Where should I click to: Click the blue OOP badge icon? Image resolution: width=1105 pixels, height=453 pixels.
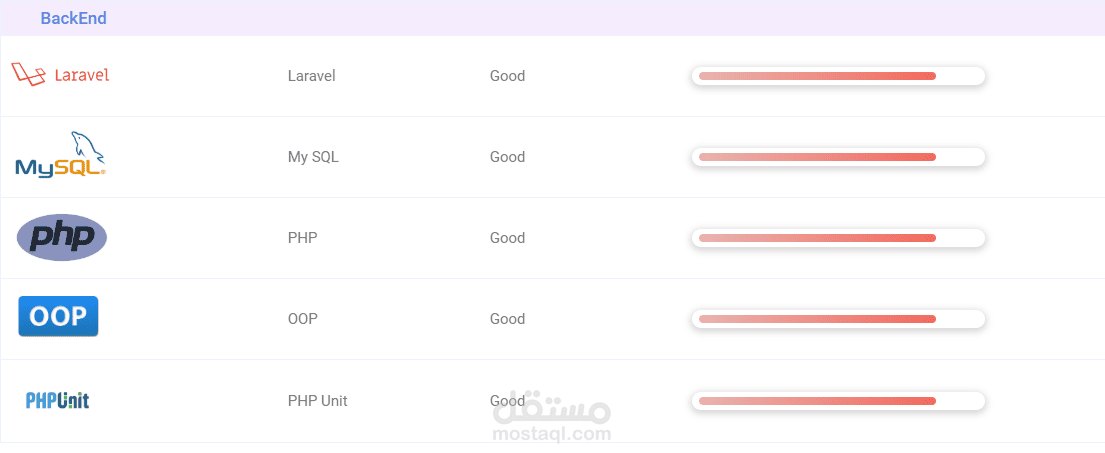click(59, 317)
